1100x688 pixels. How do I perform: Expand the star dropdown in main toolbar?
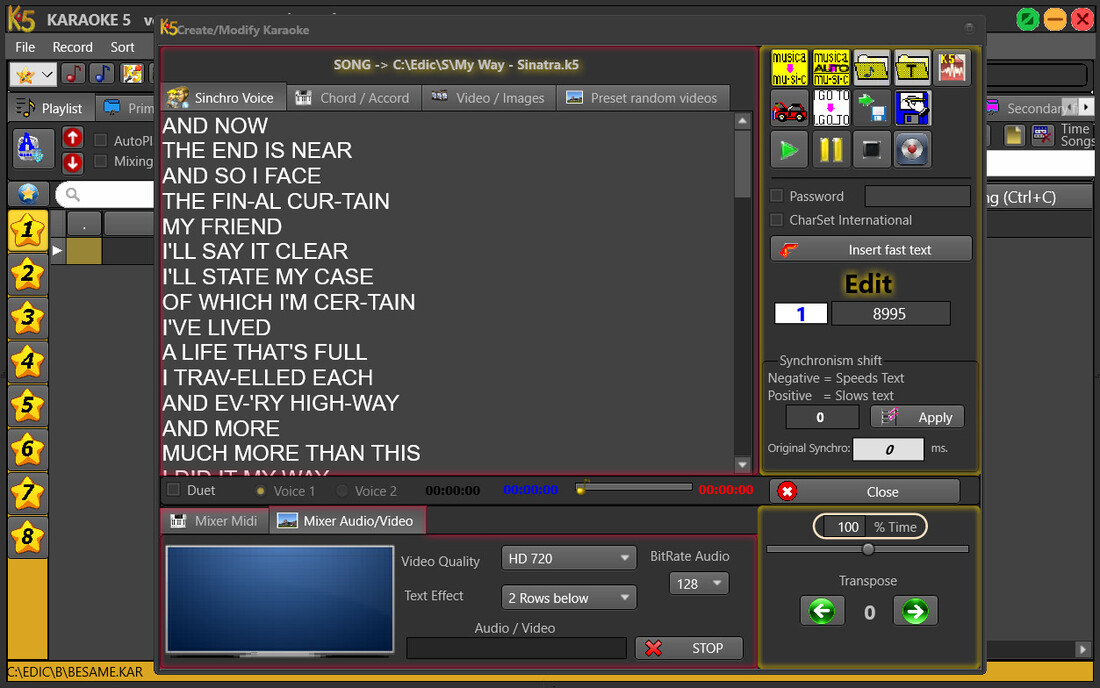[x=47, y=74]
